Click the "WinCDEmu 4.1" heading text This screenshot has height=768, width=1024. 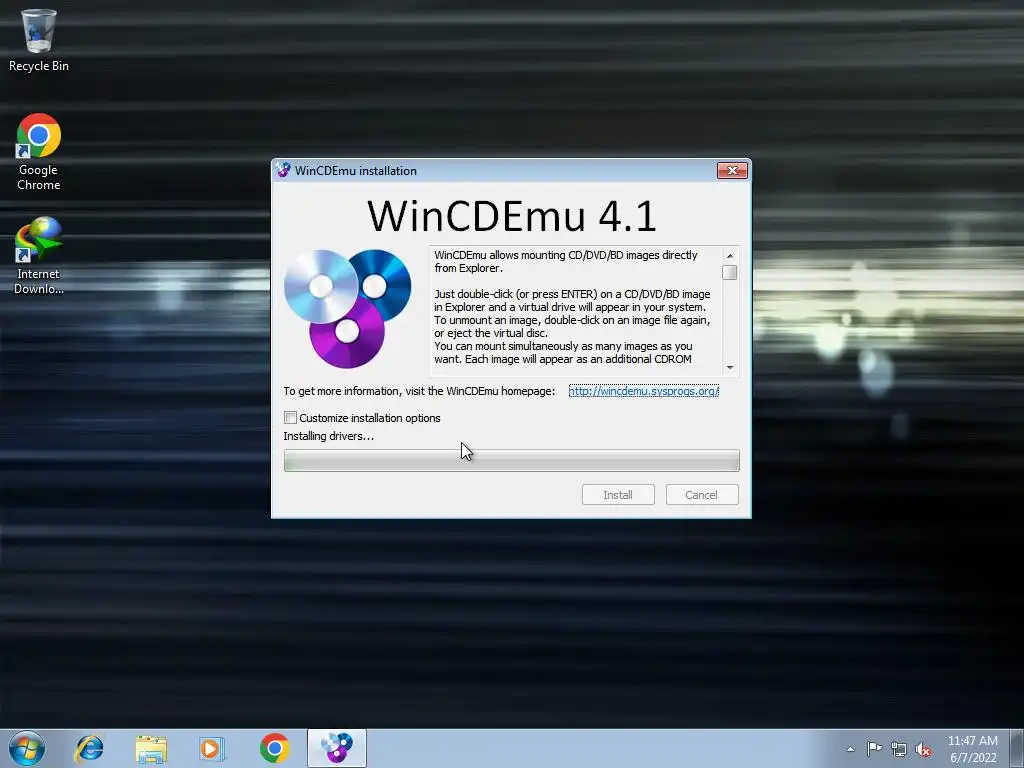coord(511,216)
